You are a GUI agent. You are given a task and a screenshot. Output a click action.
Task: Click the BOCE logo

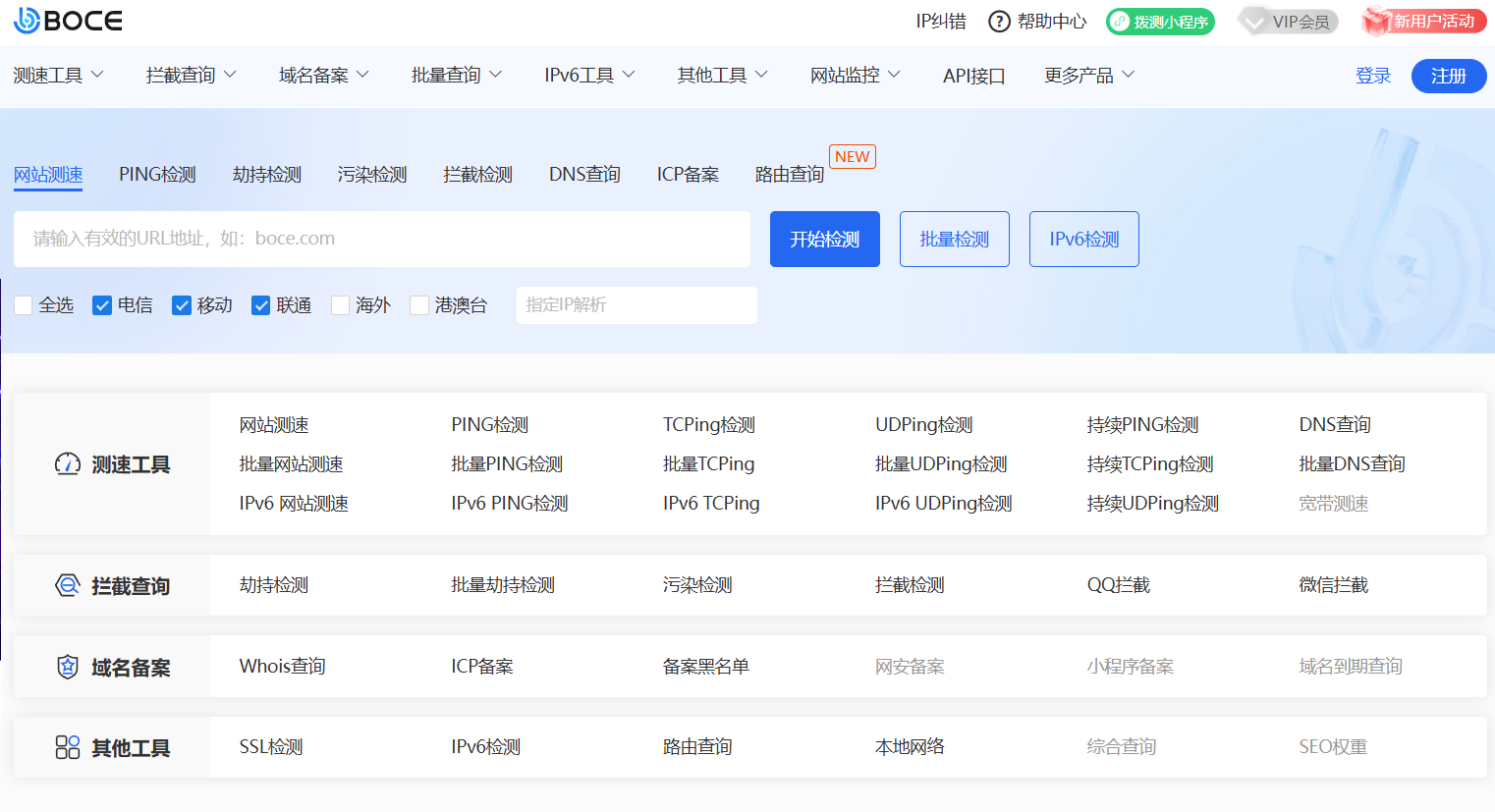68,21
